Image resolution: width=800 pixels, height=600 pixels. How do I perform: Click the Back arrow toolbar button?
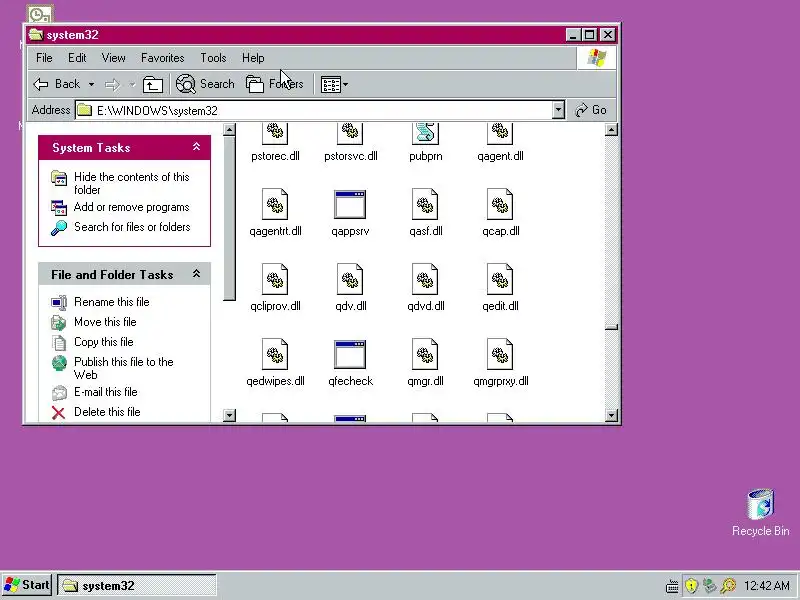pyautogui.click(x=57, y=84)
